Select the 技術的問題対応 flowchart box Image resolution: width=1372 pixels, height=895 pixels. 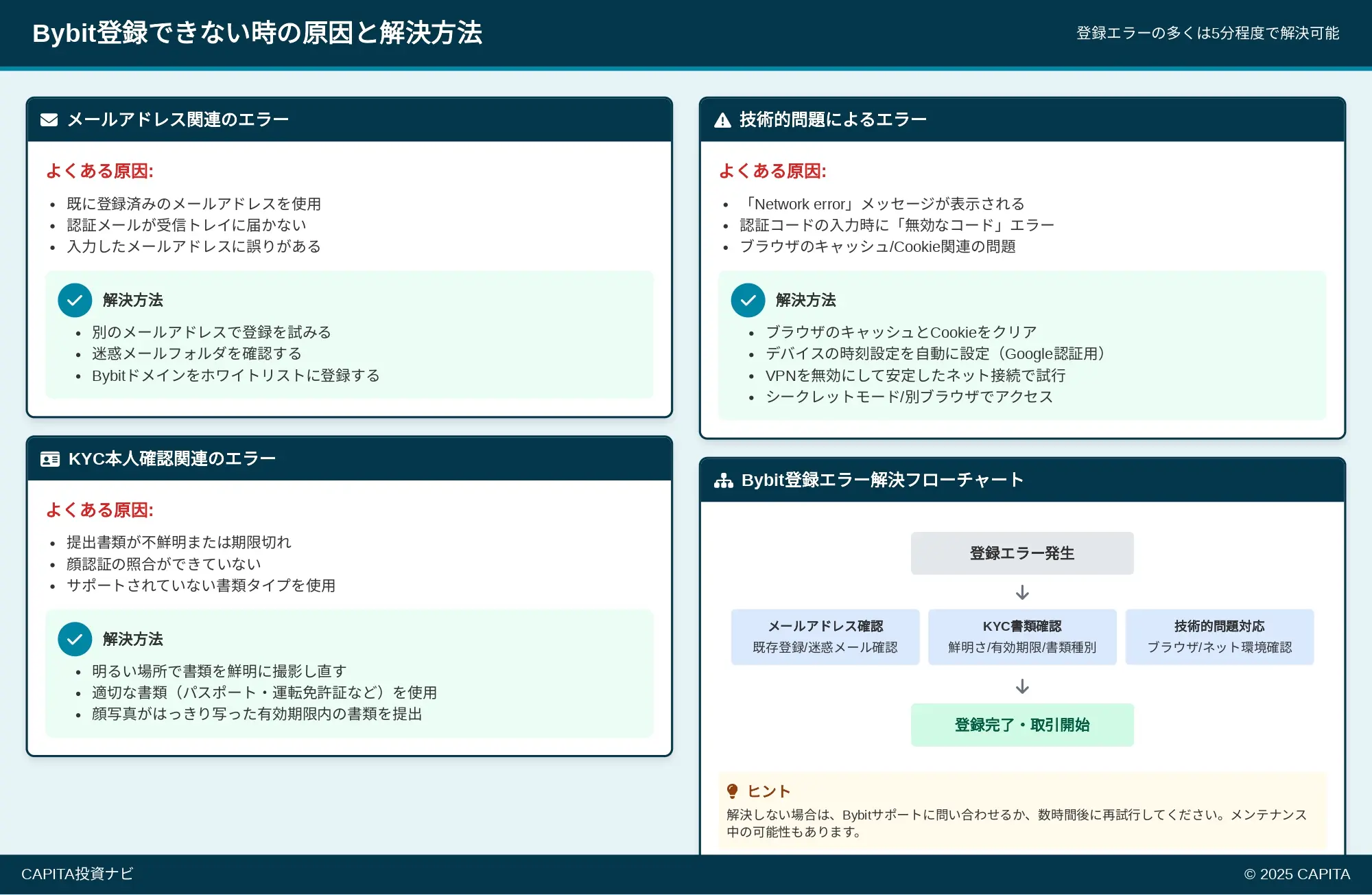1220,637
